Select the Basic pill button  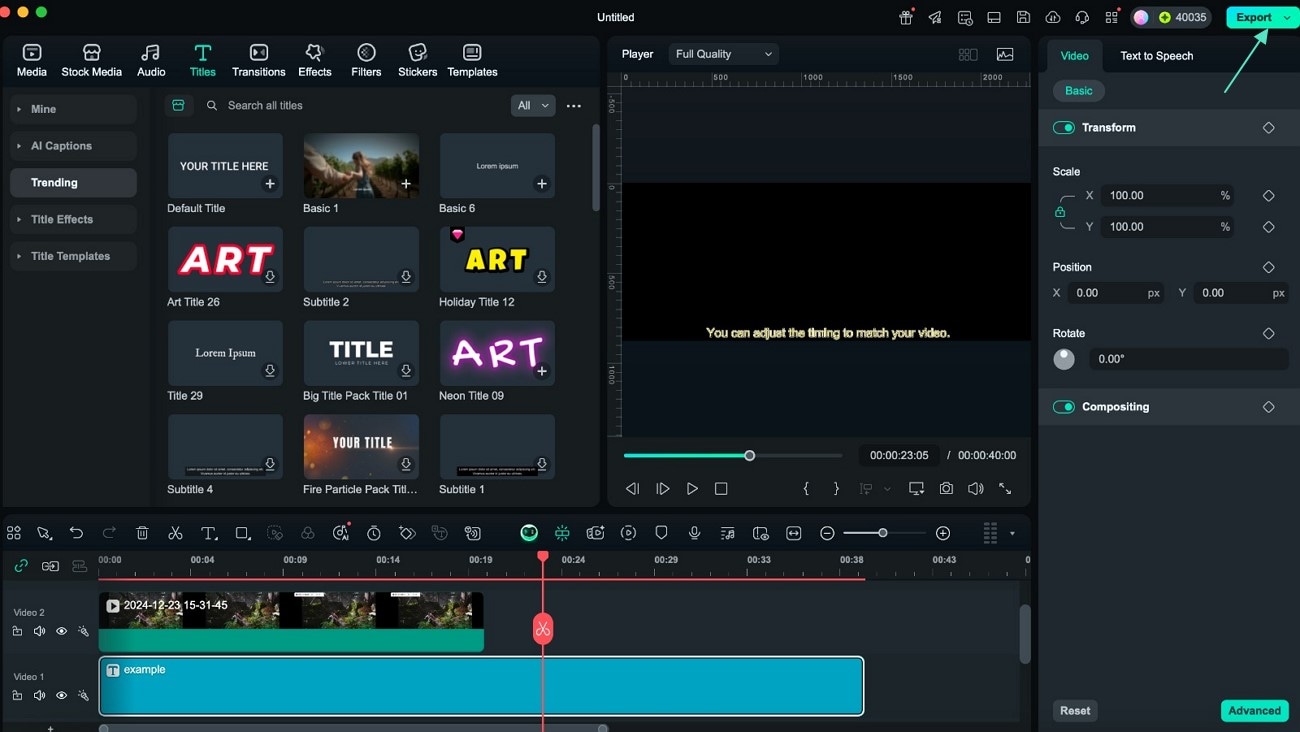(1078, 91)
